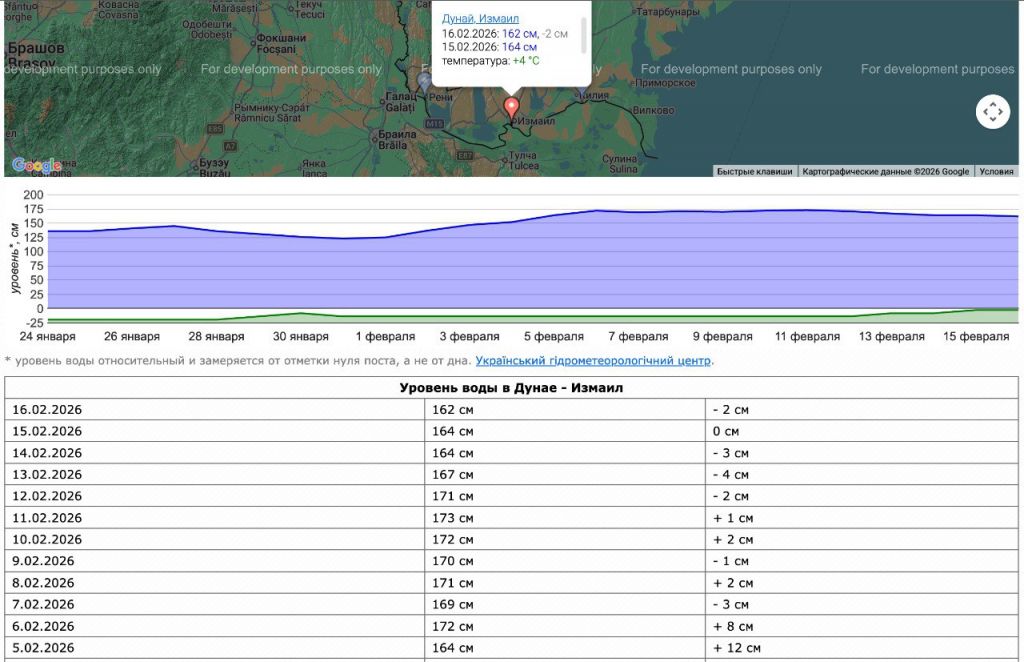Click the E87 road badge near Tulcea

tap(465, 156)
